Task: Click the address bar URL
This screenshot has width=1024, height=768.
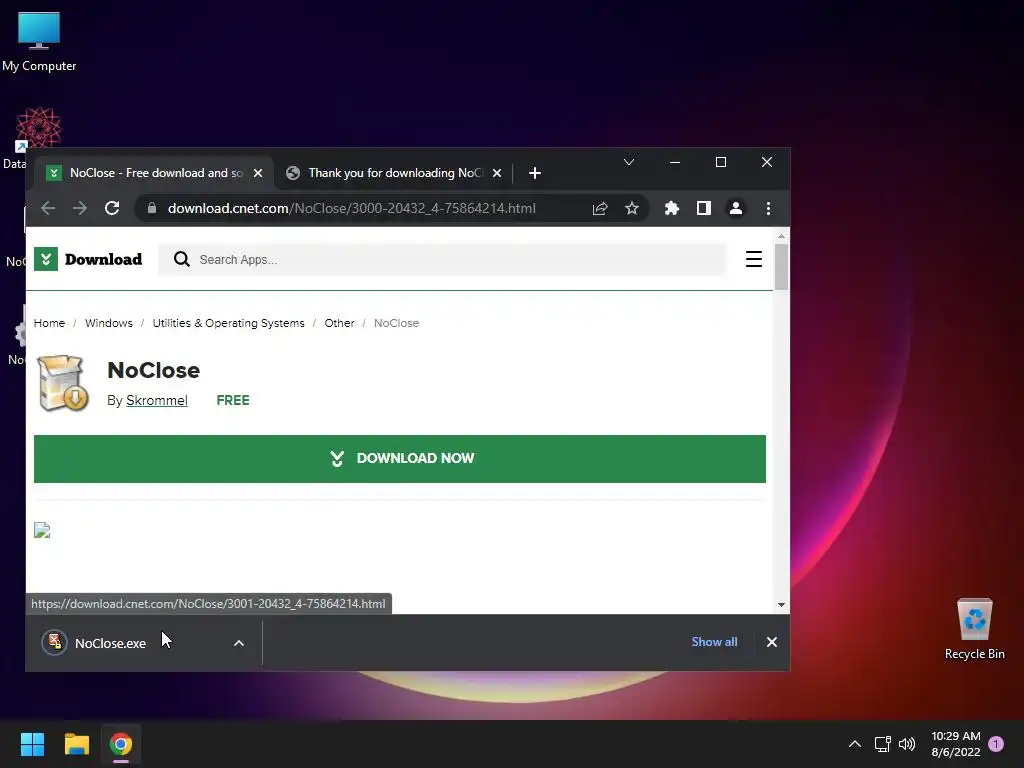Action: (351, 208)
